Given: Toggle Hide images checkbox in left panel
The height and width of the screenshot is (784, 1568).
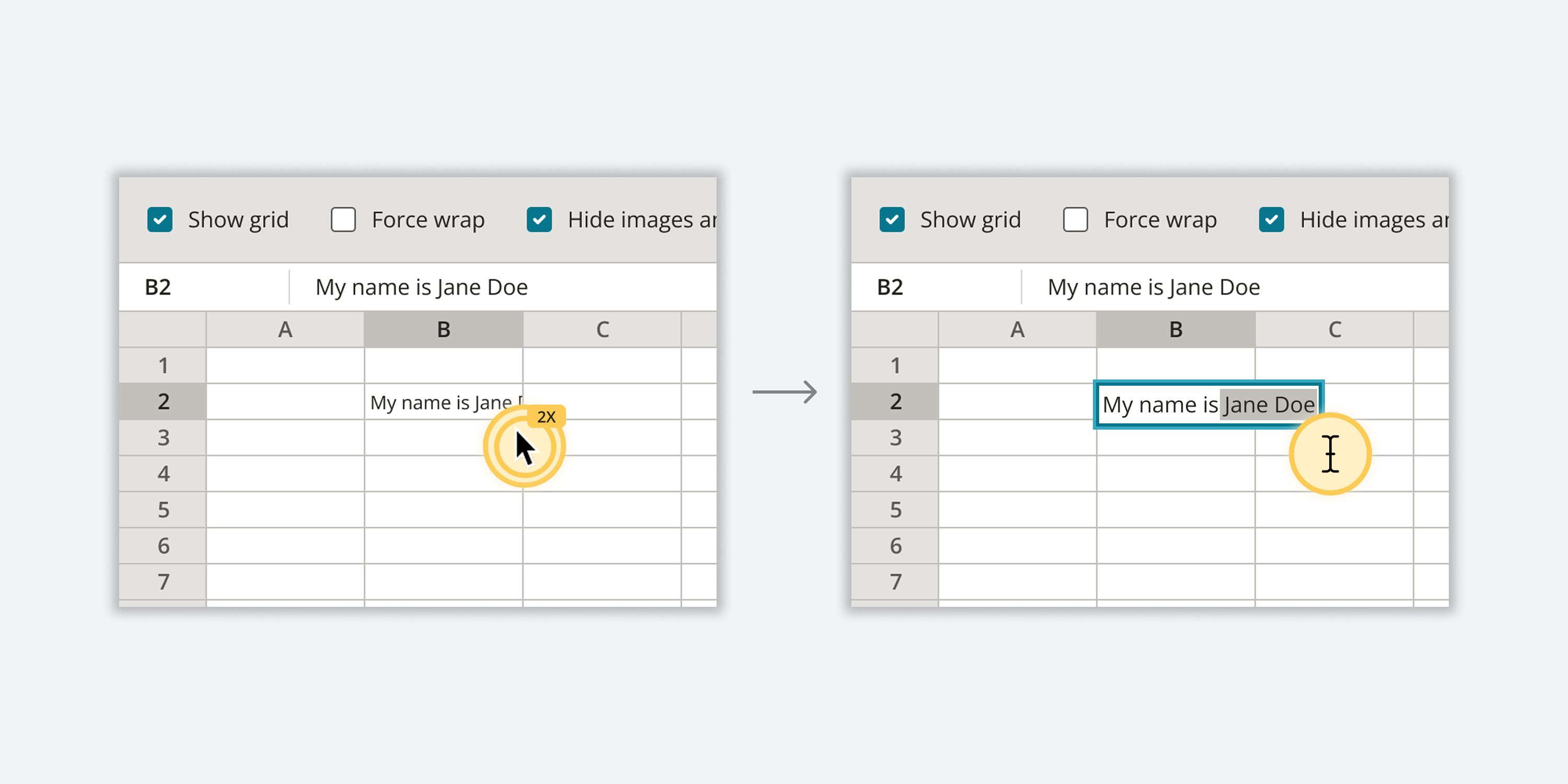Looking at the screenshot, I should (x=539, y=220).
